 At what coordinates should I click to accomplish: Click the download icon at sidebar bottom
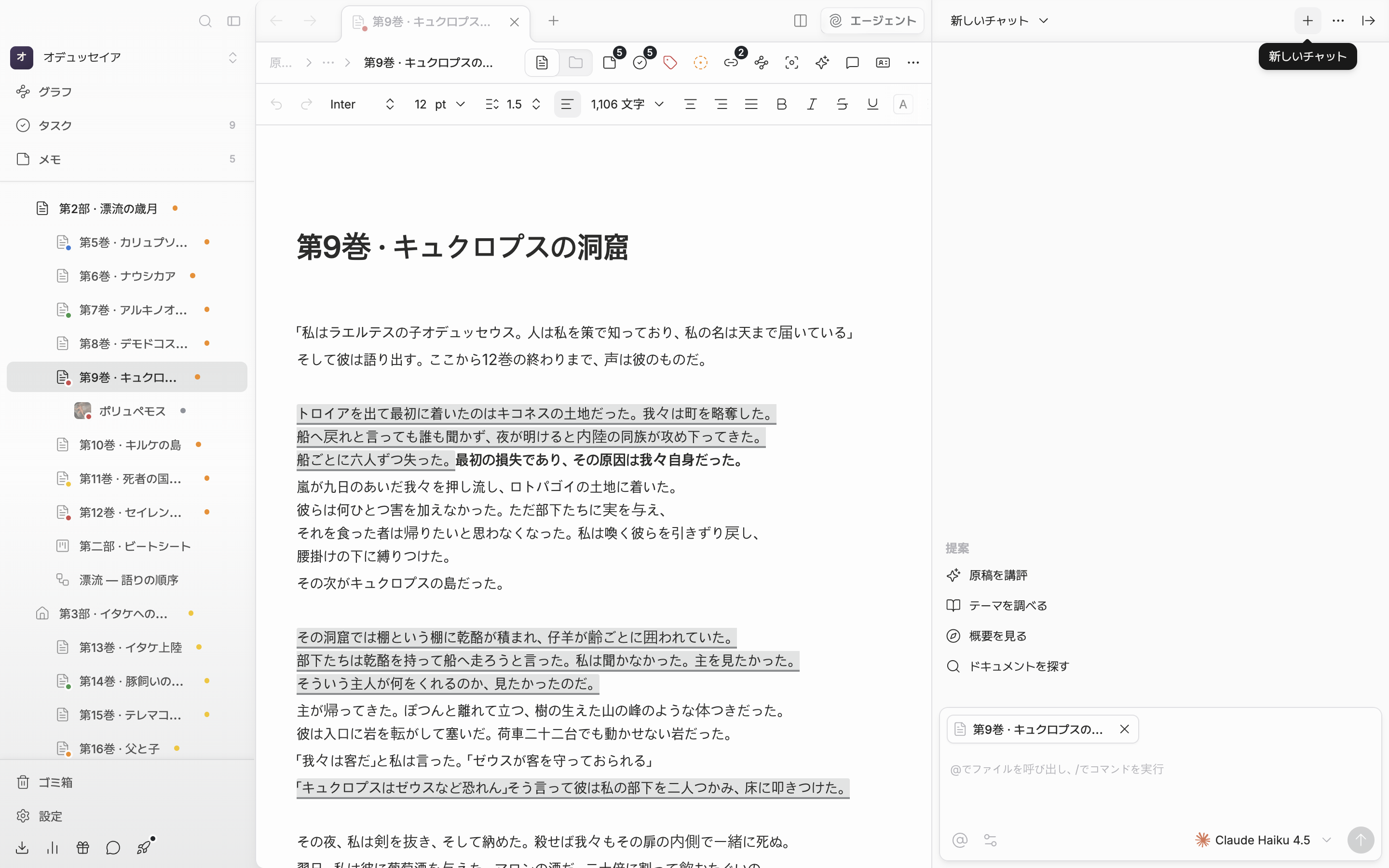click(22, 848)
